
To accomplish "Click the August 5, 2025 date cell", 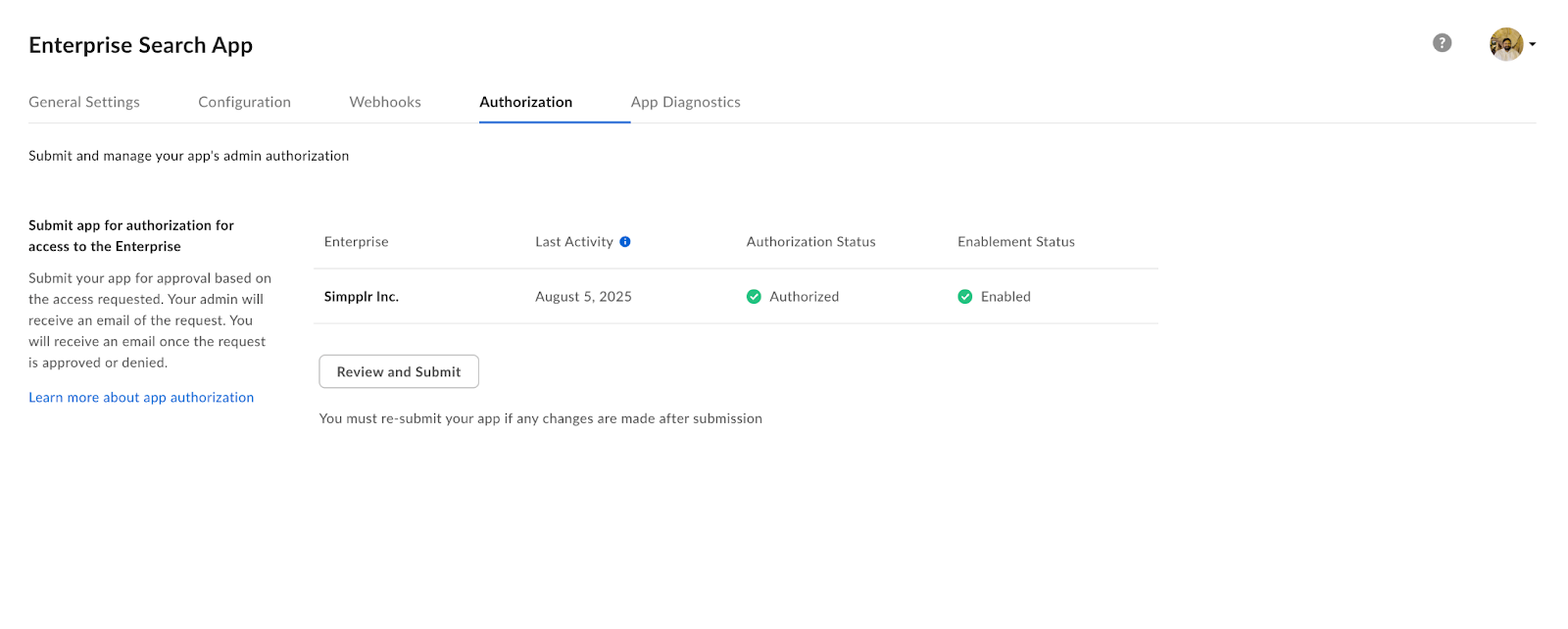I will (x=583, y=297).
